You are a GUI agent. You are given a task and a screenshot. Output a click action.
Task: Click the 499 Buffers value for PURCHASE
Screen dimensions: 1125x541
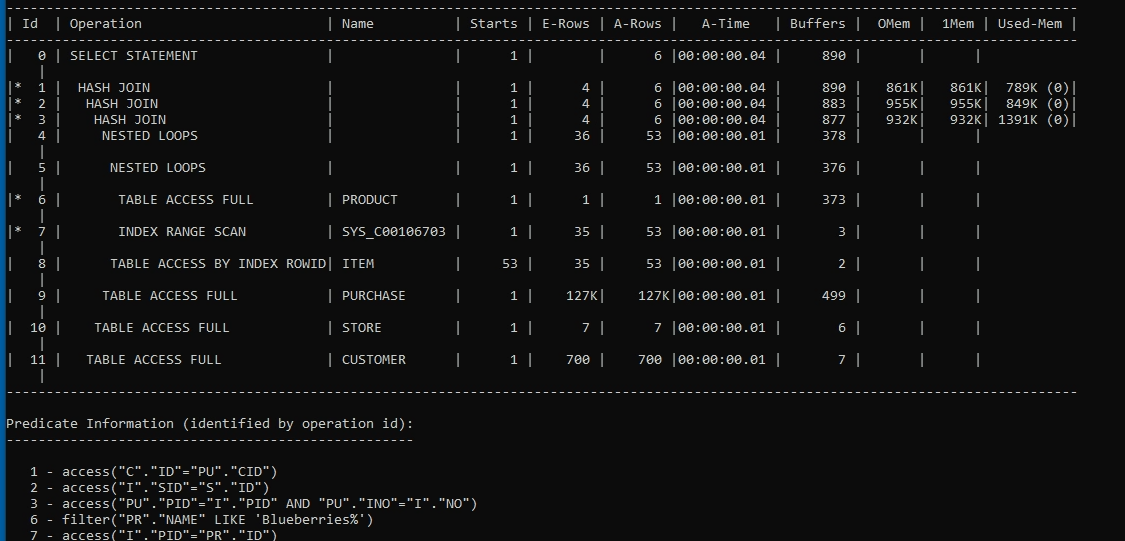pyautogui.click(x=834, y=296)
